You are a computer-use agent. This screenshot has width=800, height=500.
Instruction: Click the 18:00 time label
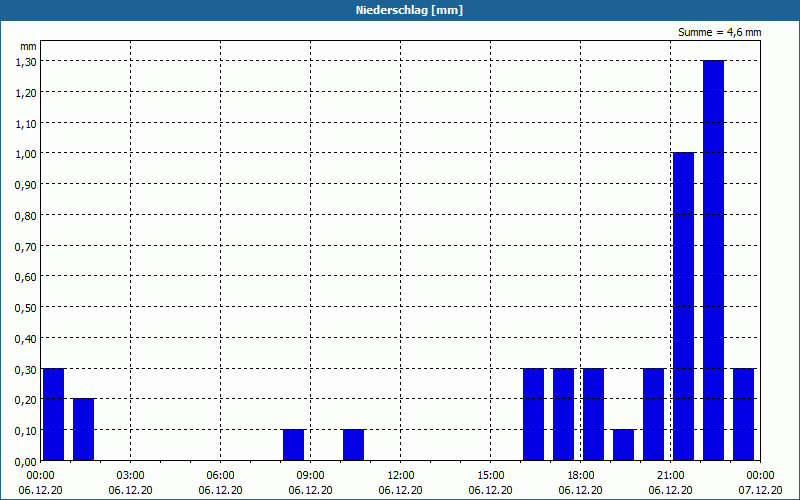[581, 476]
